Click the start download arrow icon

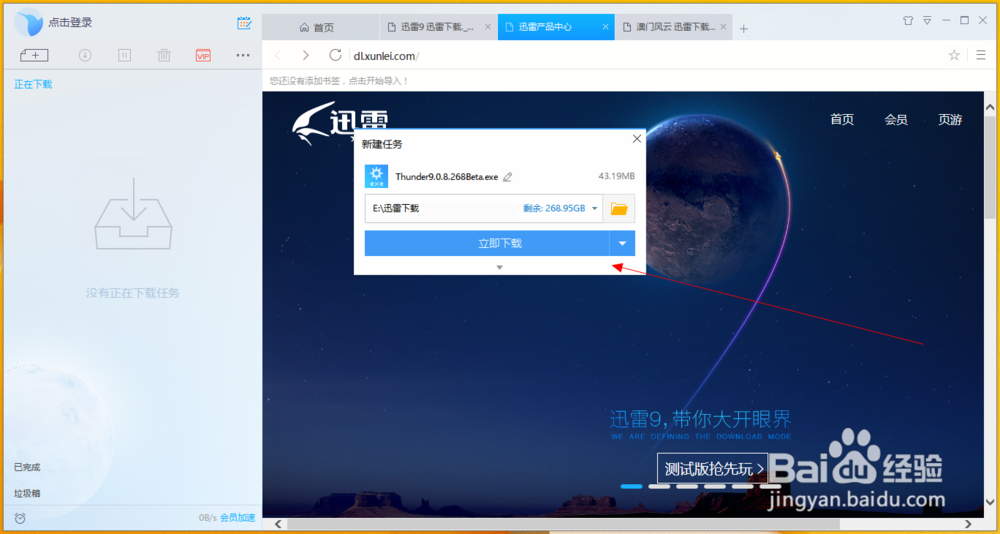pos(85,56)
